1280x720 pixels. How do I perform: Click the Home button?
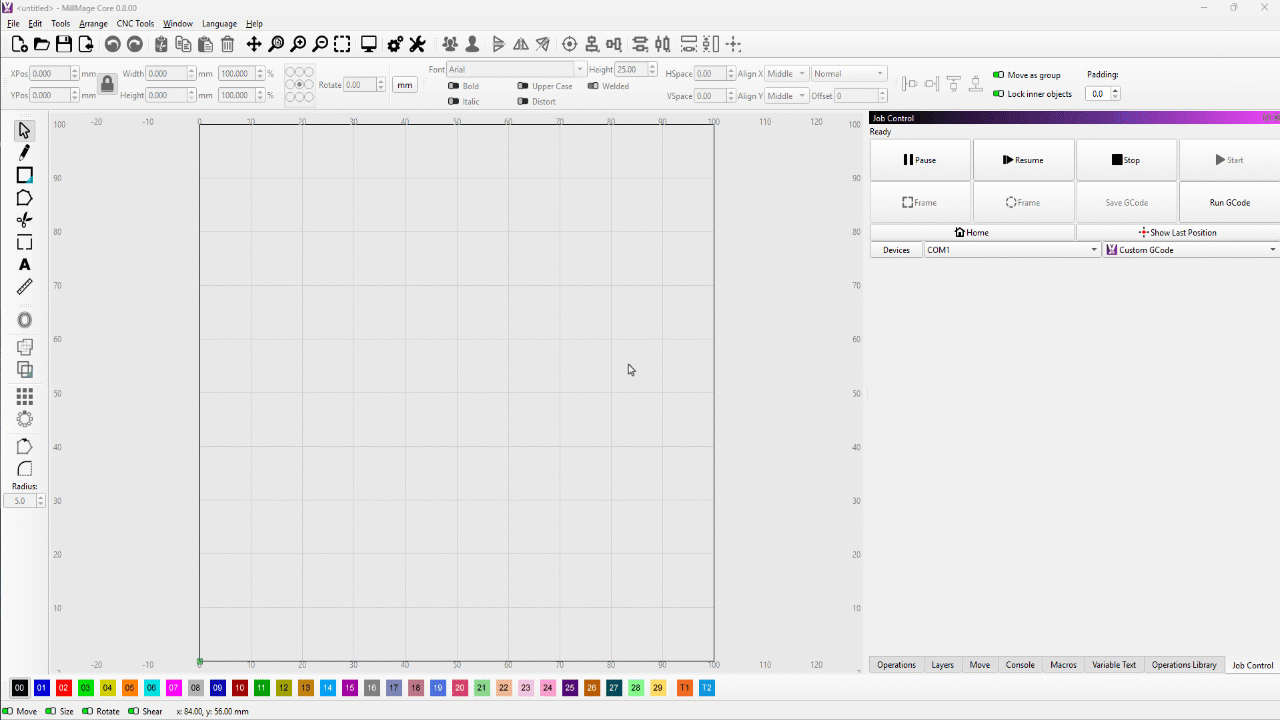(972, 232)
